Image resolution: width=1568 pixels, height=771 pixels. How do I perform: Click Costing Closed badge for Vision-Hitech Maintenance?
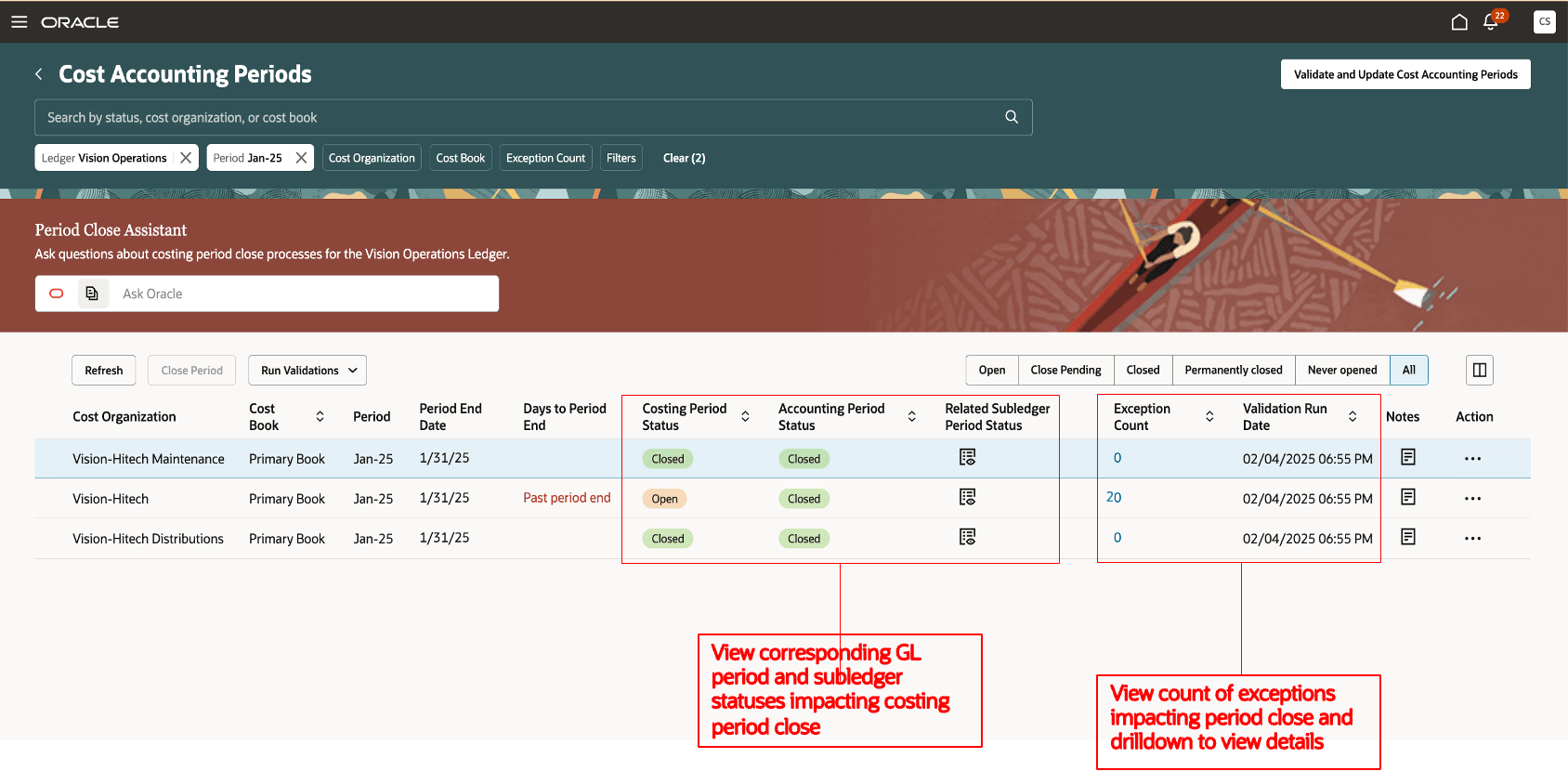(x=668, y=459)
